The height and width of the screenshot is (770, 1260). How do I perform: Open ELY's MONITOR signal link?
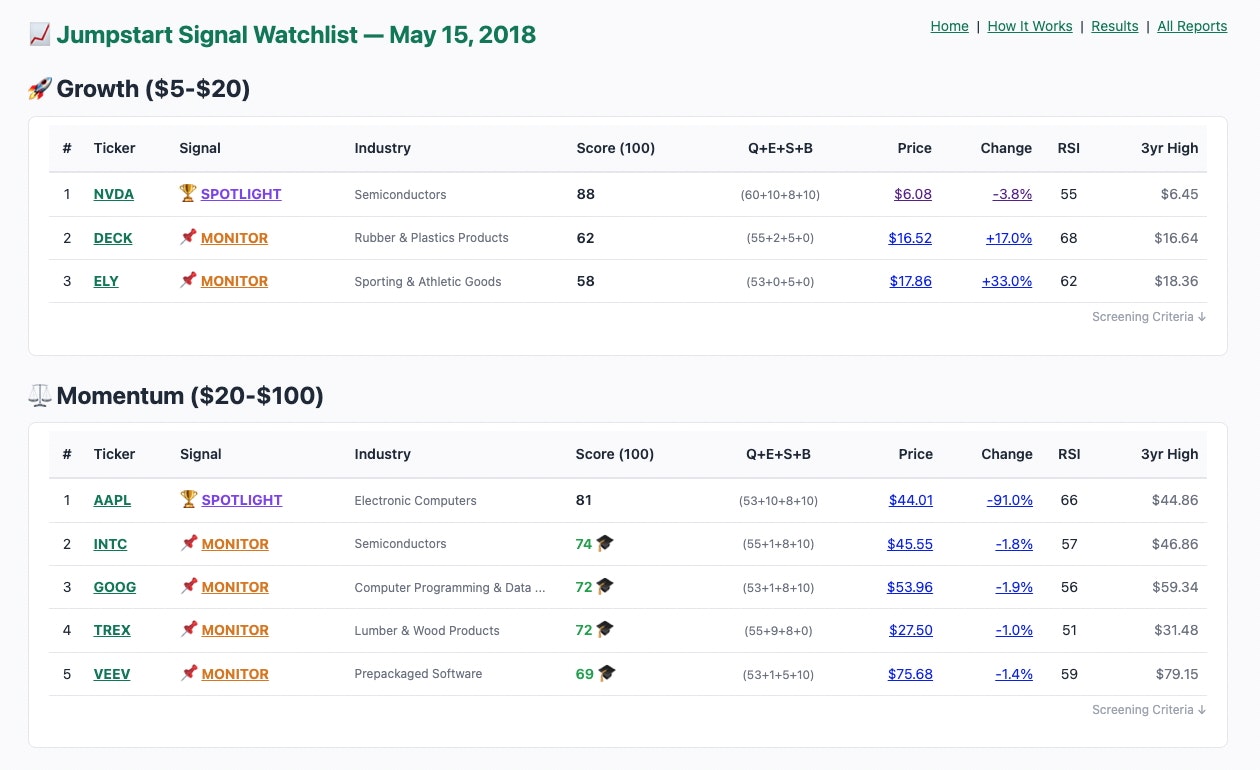click(x=234, y=281)
